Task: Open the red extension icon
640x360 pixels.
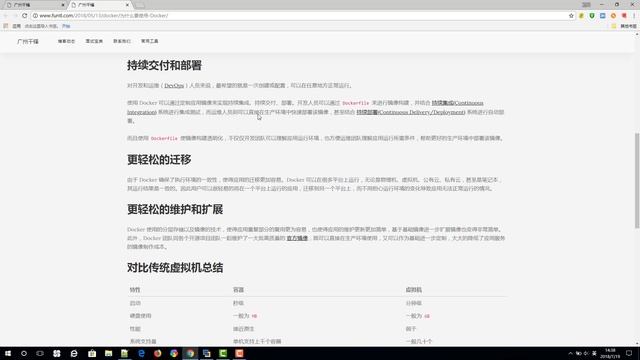Action: [624, 16]
